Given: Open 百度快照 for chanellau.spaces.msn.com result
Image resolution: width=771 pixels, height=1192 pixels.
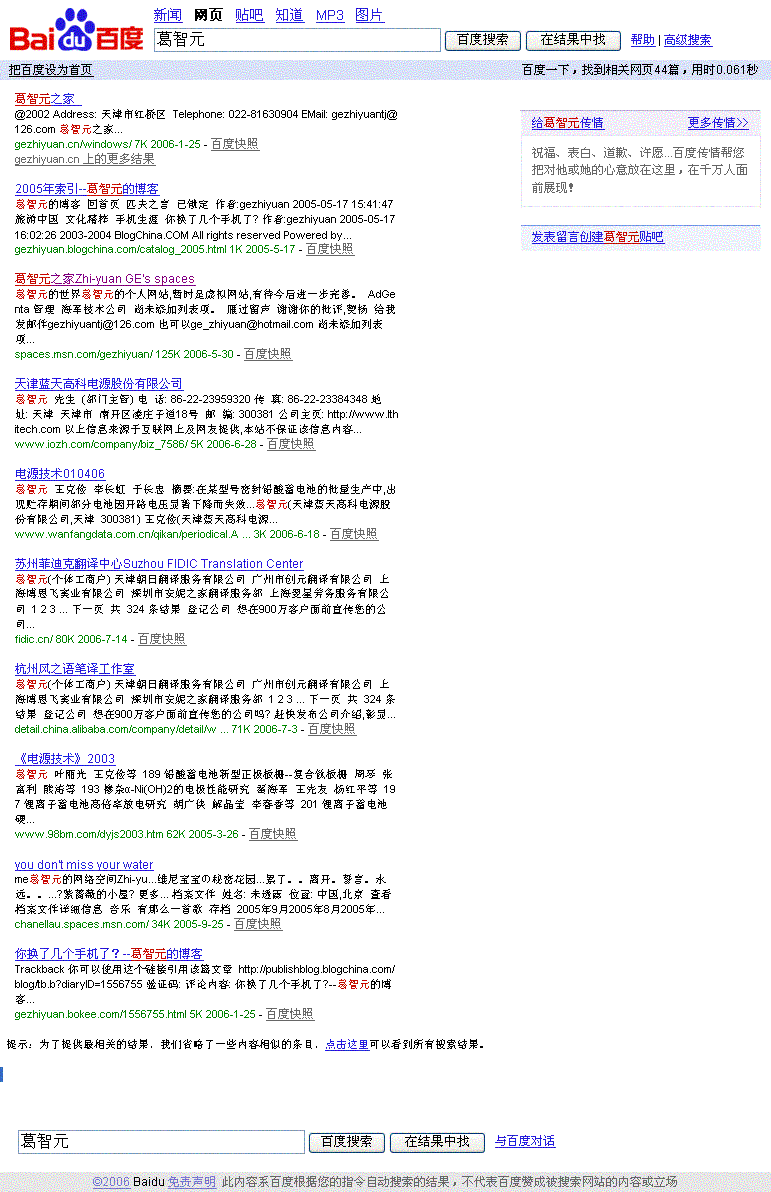Looking at the screenshot, I should (258, 924).
